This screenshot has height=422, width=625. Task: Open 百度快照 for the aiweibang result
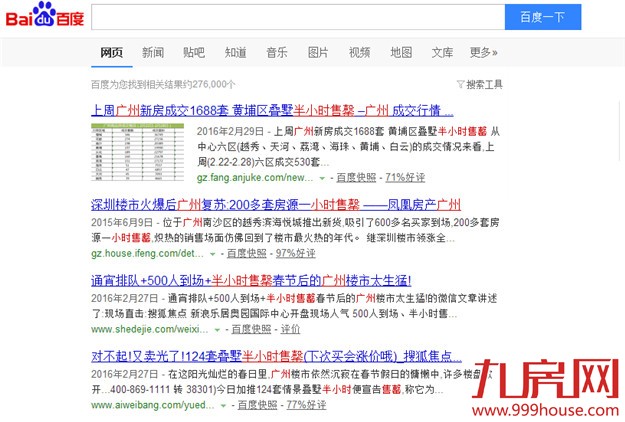point(257,405)
